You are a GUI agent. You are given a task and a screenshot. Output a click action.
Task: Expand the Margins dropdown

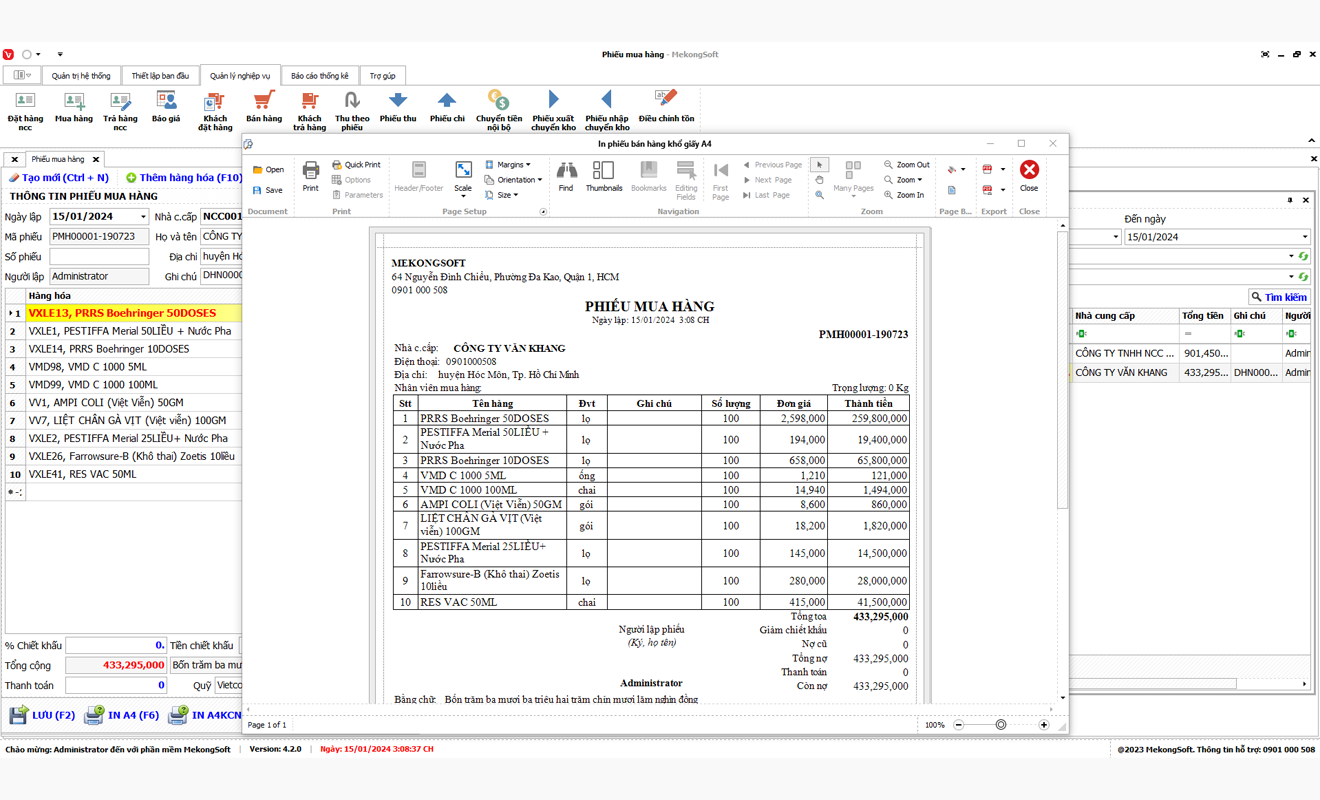[508, 165]
